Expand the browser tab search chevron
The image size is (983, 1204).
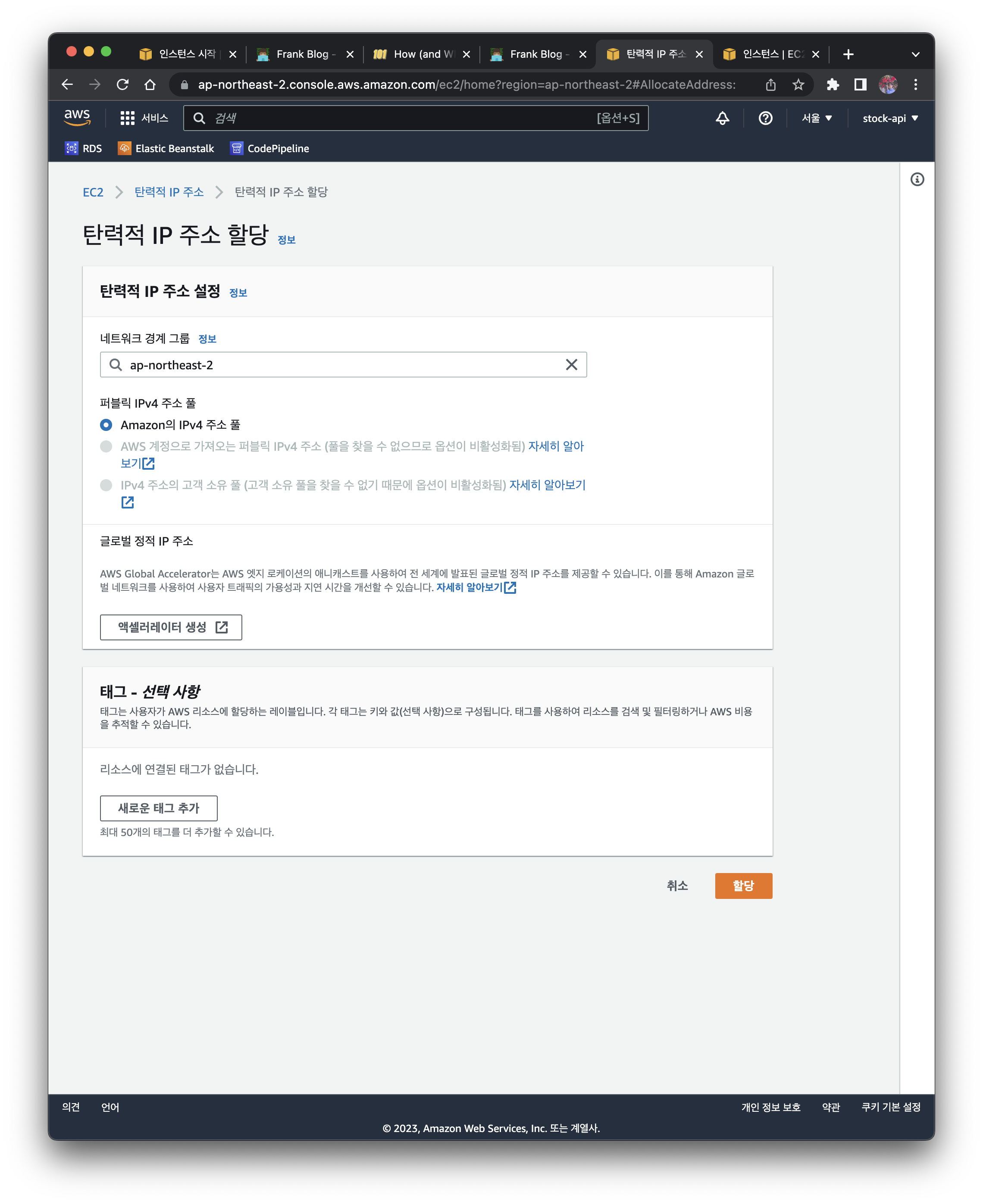click(x=915, y=54)
